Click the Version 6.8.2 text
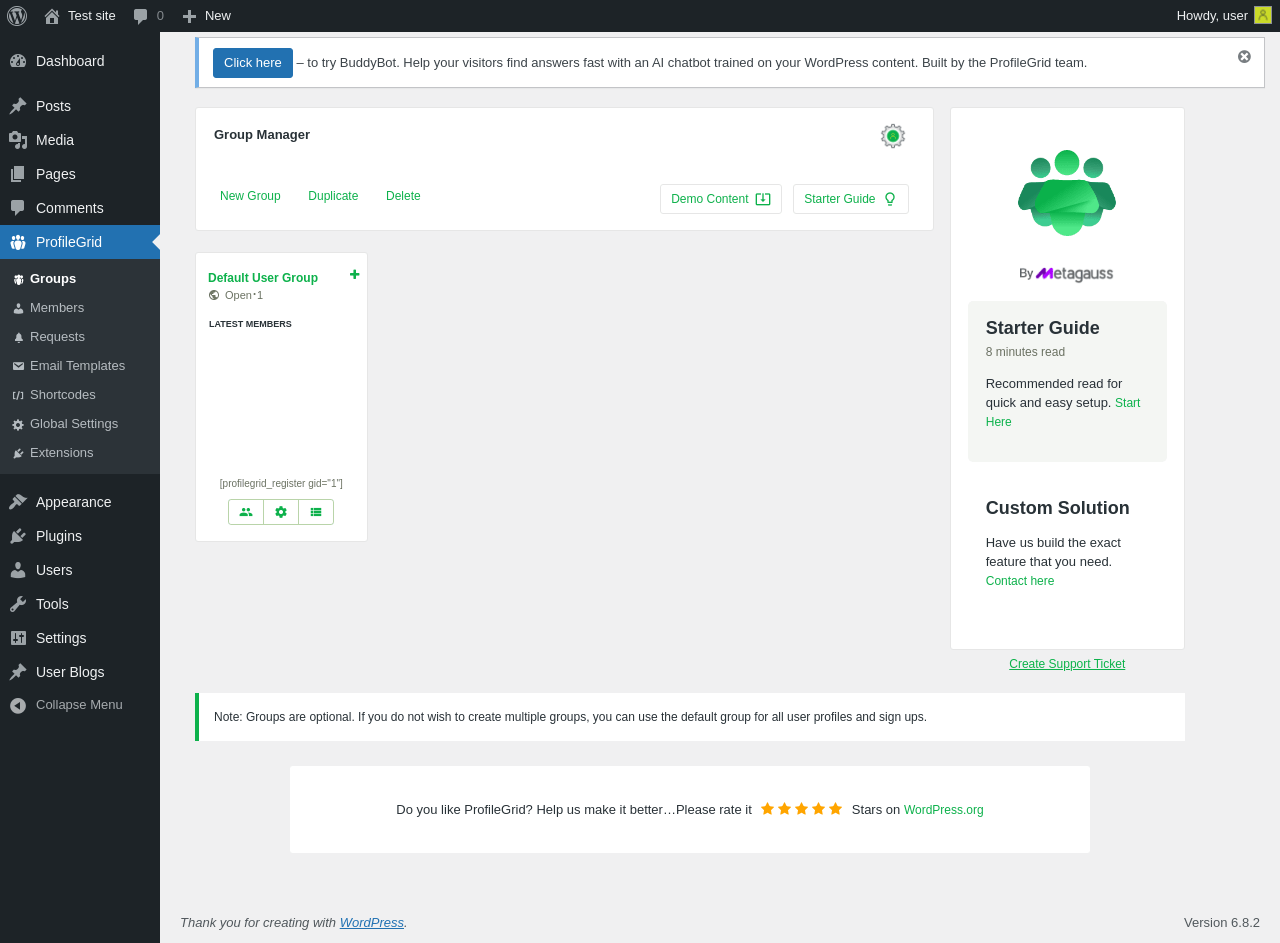 pyautogui.click(x=1222, y=922)
